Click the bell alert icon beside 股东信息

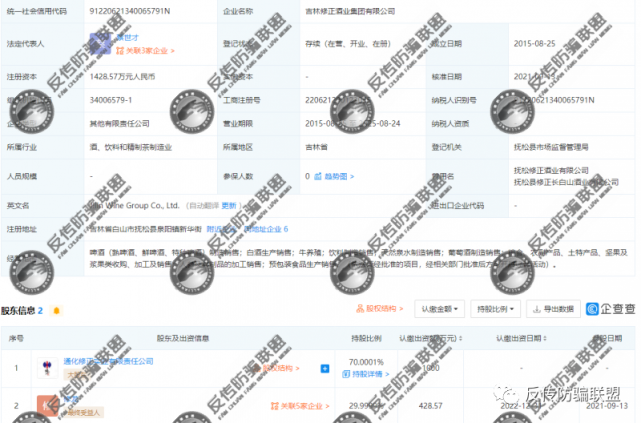tap(56, 311)
